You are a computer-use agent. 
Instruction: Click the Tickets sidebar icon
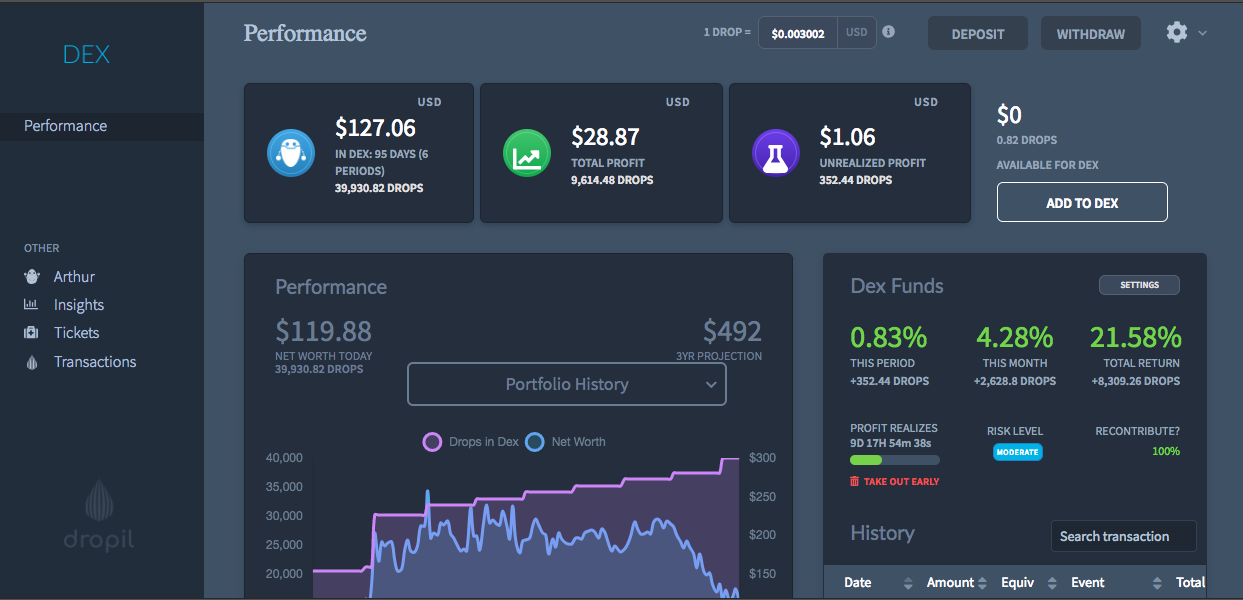coord(31,333)
